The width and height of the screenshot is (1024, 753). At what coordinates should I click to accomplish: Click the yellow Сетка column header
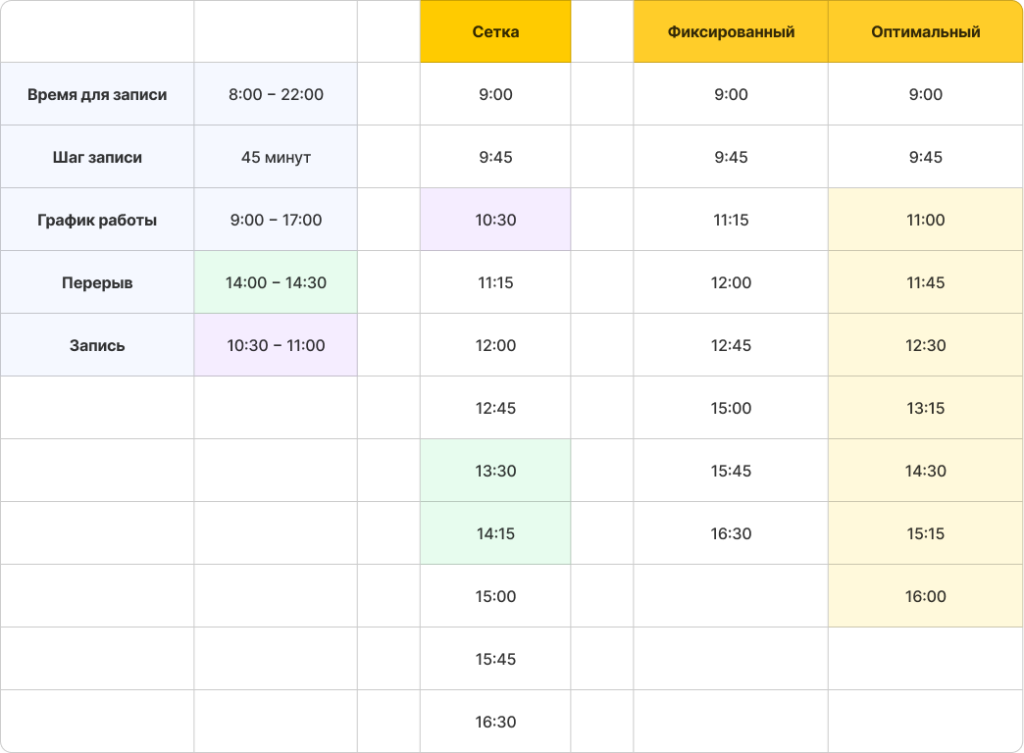point(495,32)
